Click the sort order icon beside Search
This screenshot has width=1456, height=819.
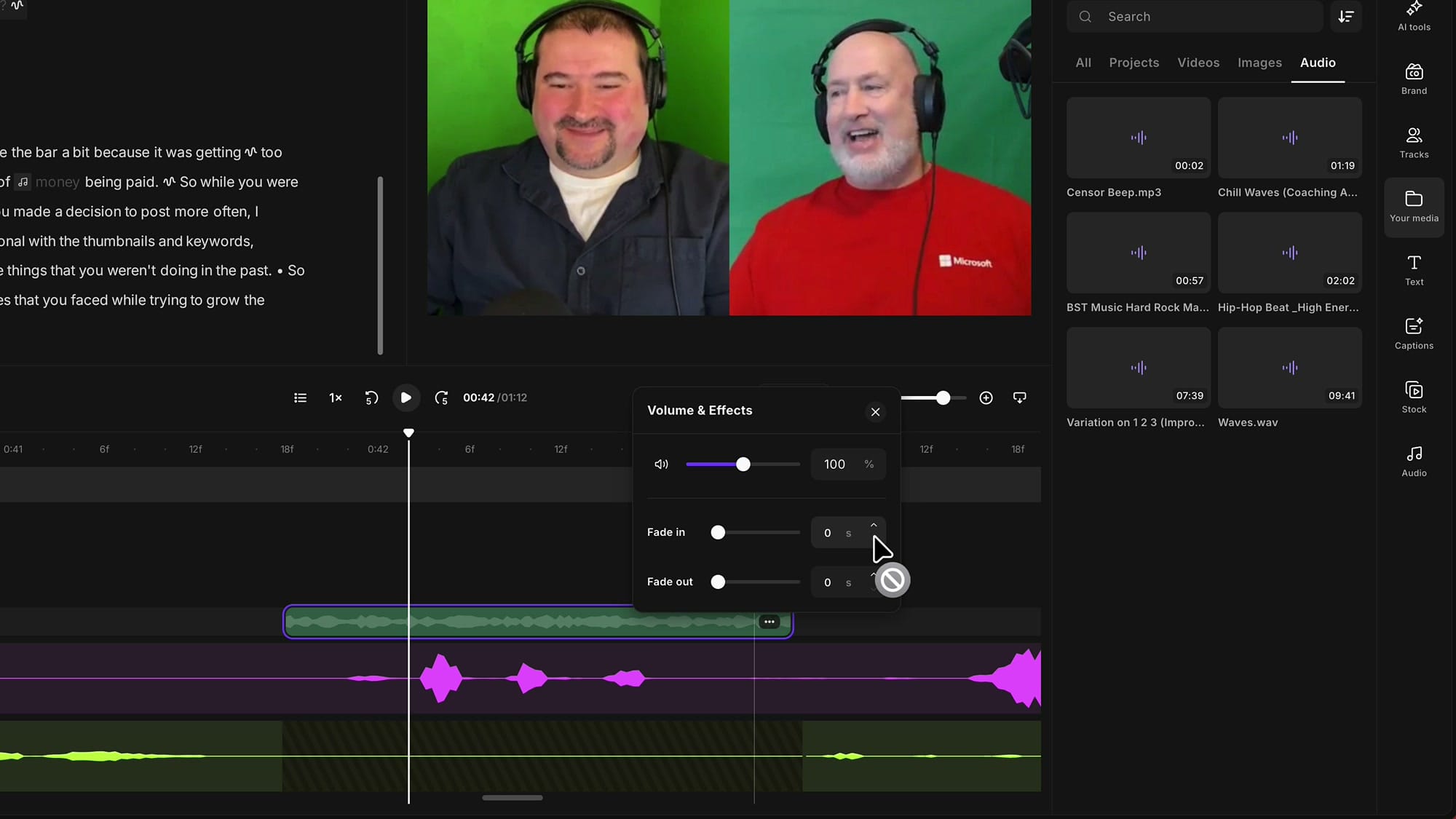click(x=1346, y=17)
